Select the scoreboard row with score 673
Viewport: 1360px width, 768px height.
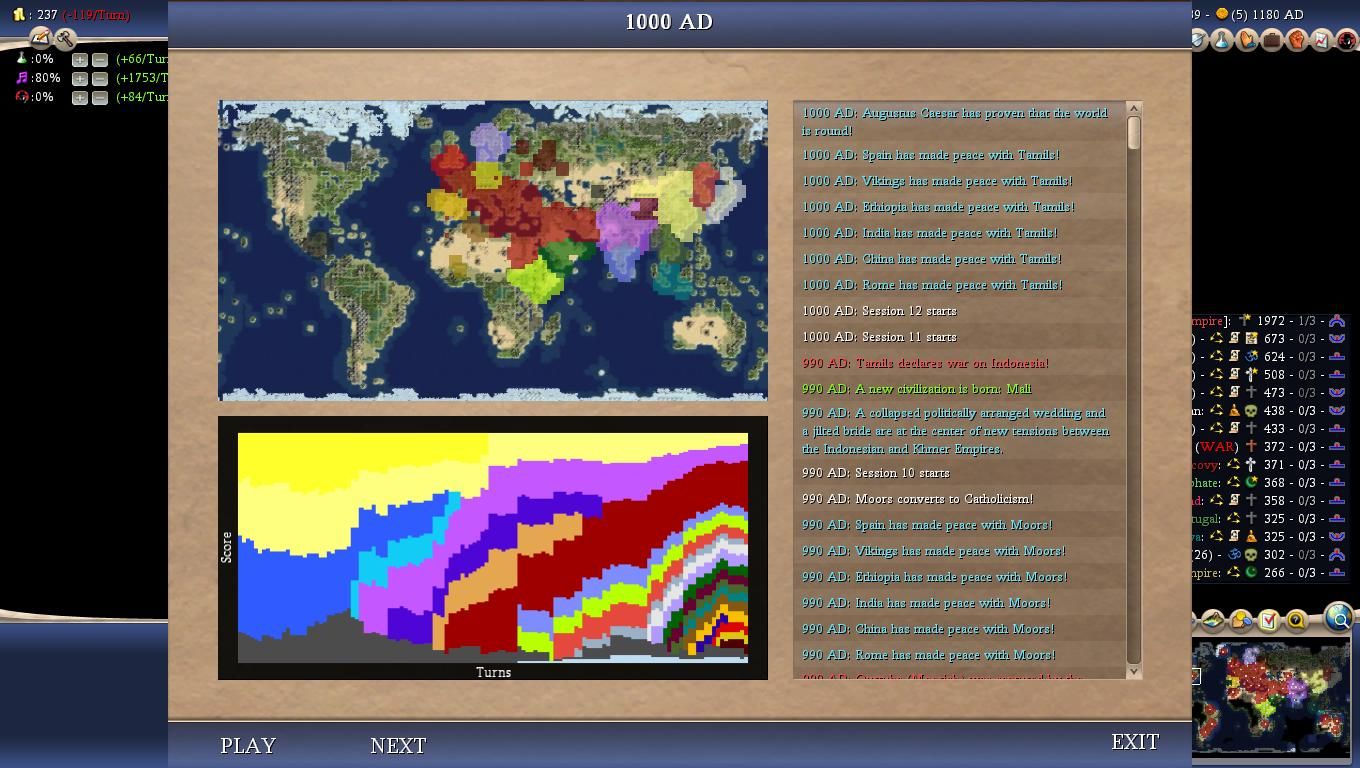tap(1270, 339)
